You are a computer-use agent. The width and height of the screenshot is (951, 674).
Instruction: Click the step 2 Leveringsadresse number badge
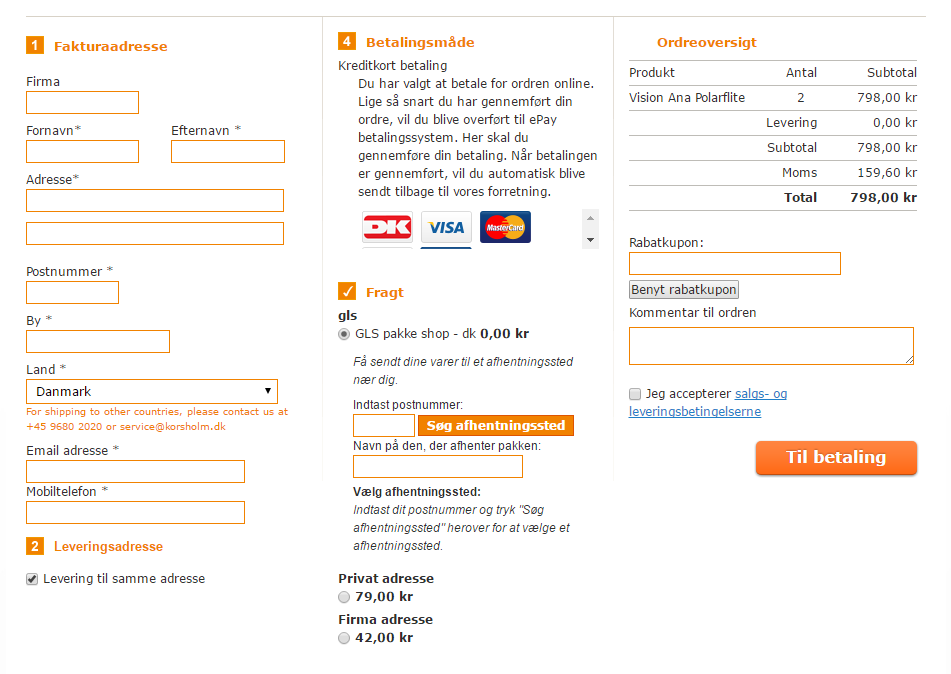point(35,546)
